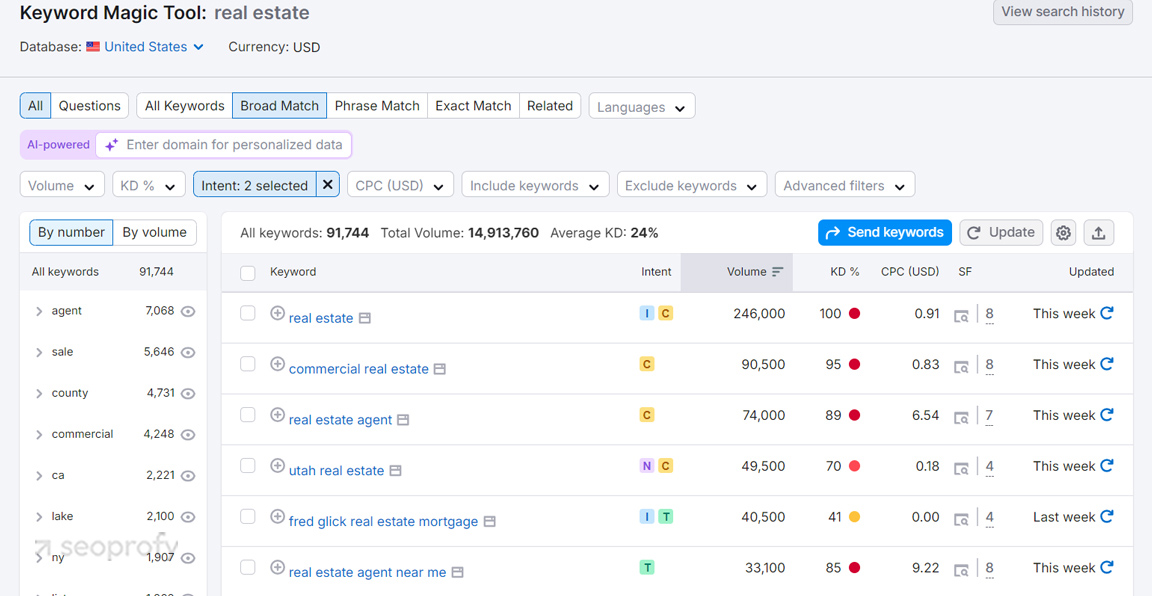The height and width of the screenshot is (596, 1152).
Task: Select All Keywords match type
Action: 184,106
